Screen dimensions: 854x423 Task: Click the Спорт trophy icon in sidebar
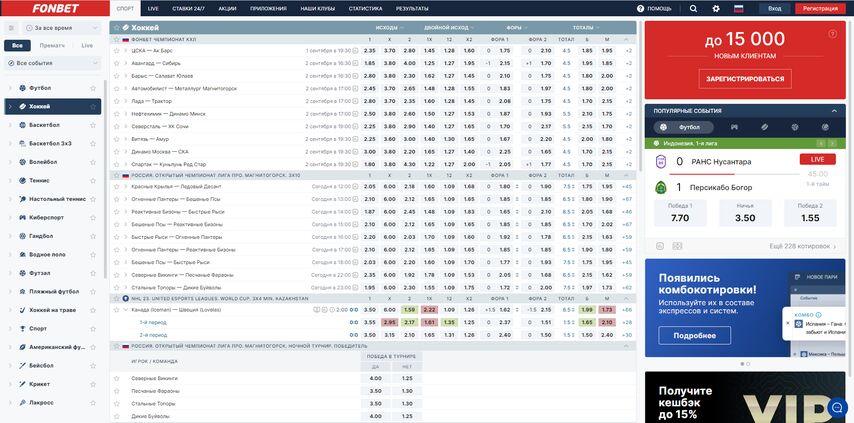pyautogui.click(x=22, y=328)
